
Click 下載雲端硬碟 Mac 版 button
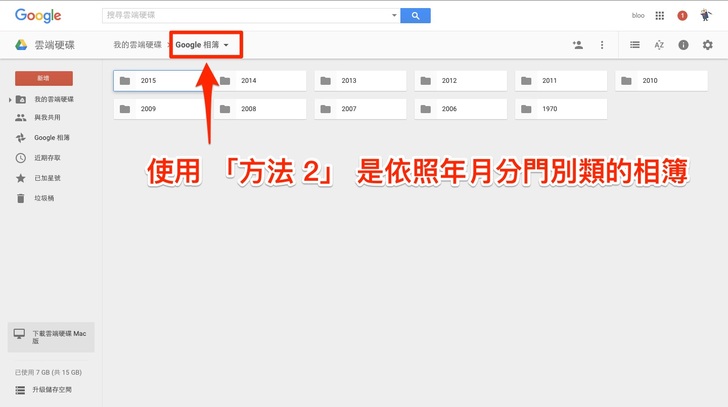click(x=51, y=337)
